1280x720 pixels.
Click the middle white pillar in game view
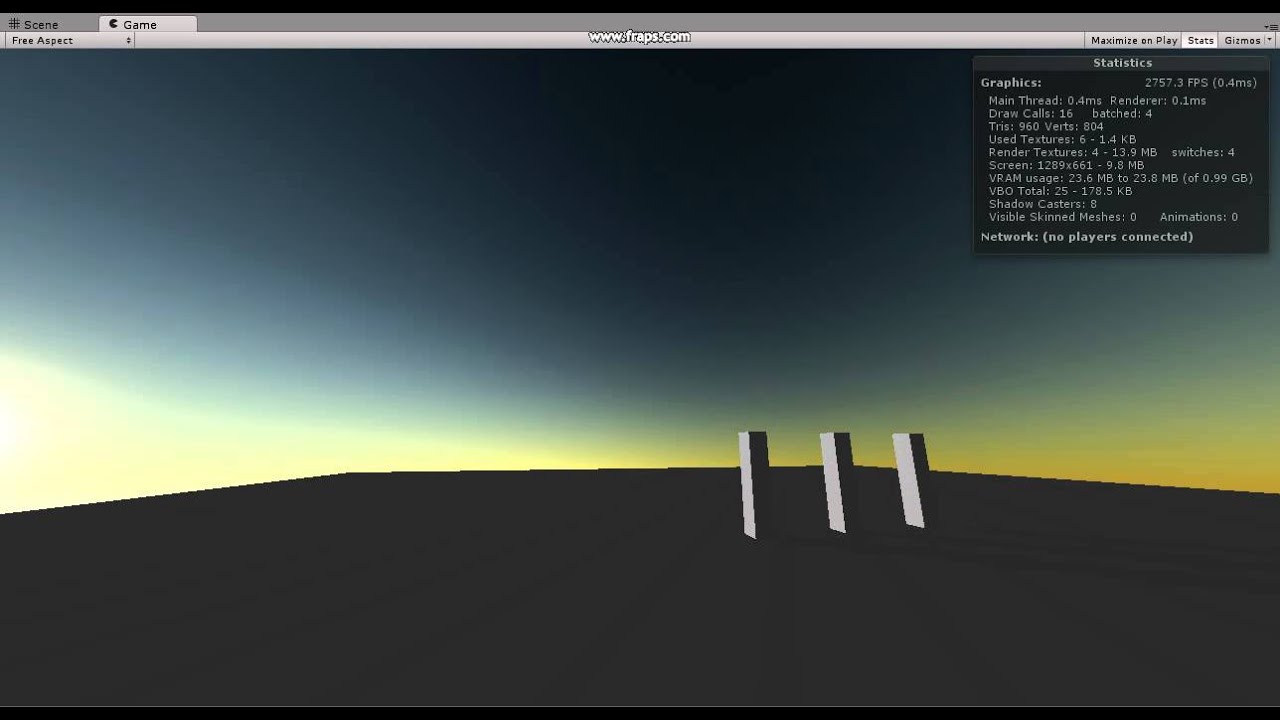833,482
